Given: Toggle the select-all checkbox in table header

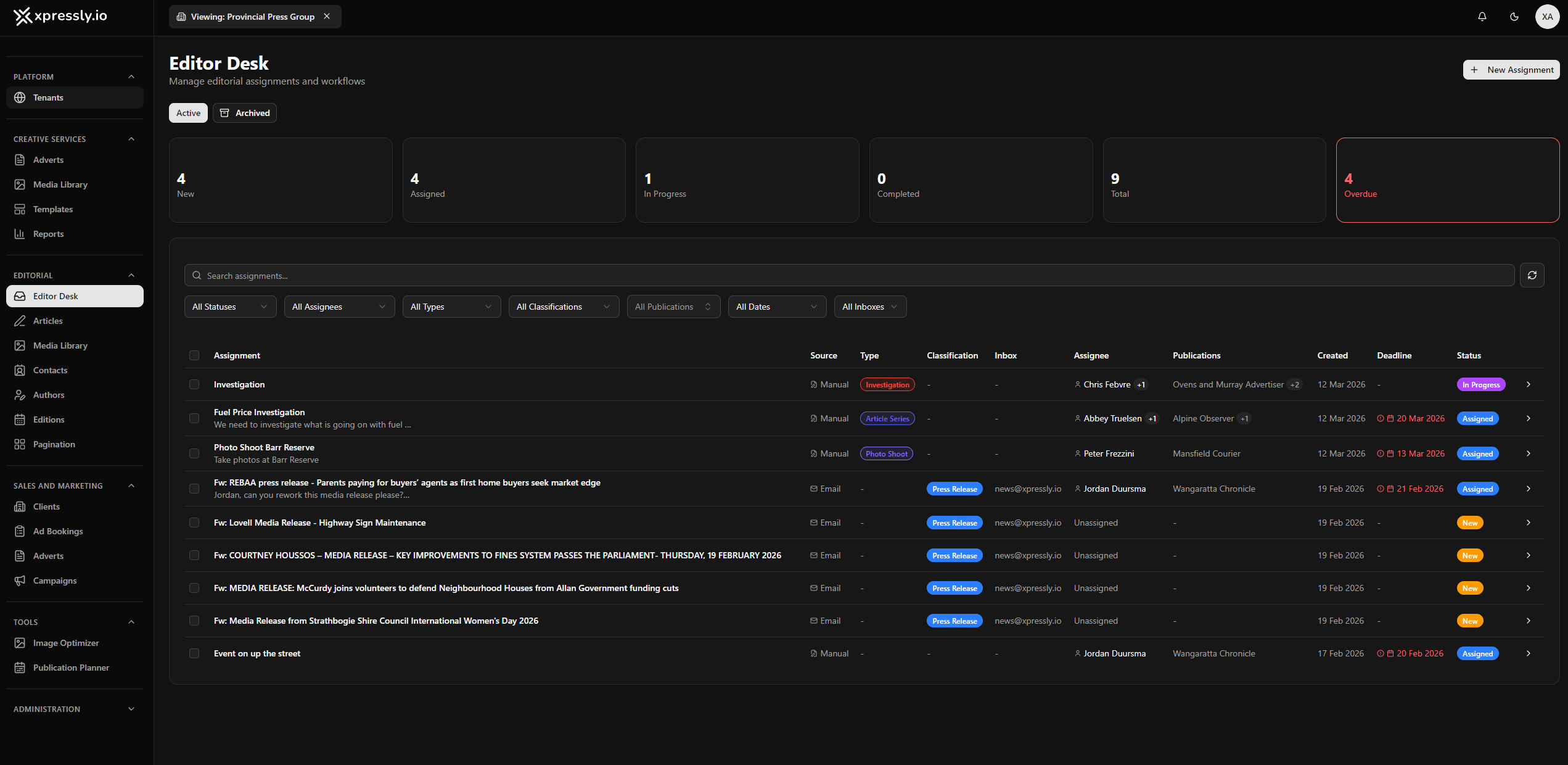Looking at the screenshot, I should coord(194,355).
